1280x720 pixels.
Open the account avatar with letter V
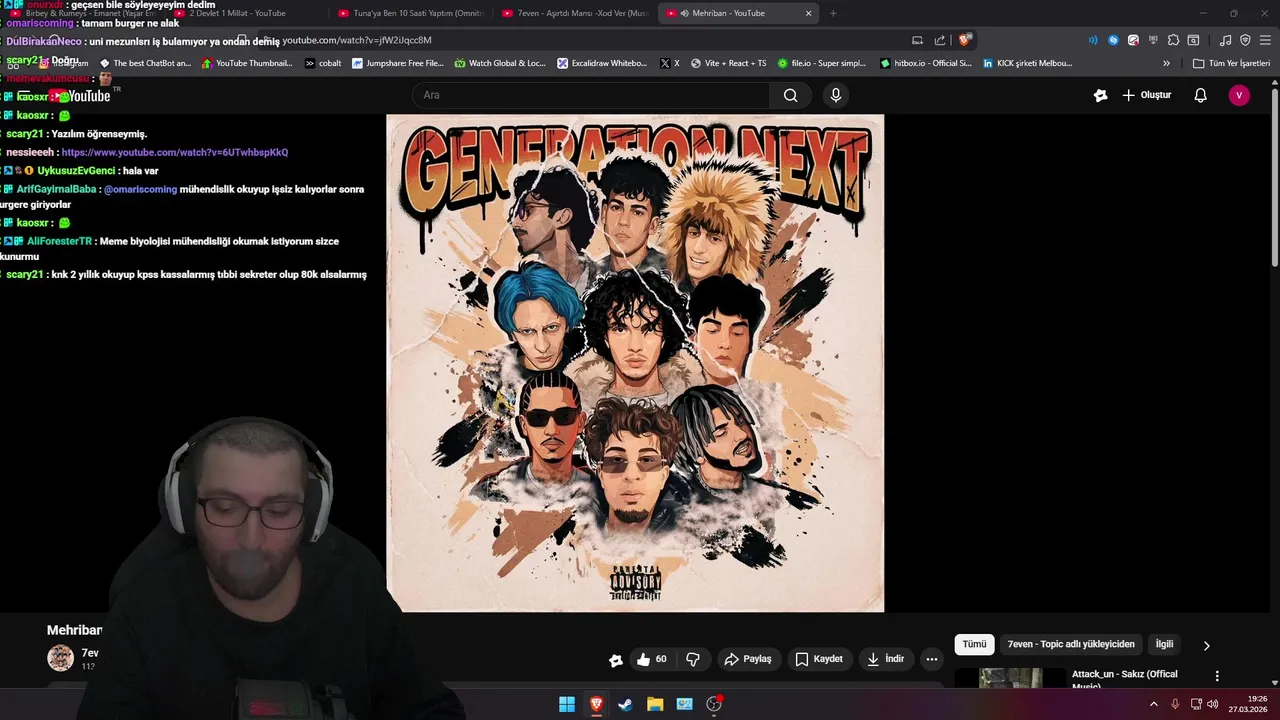tap(1239, 95)
